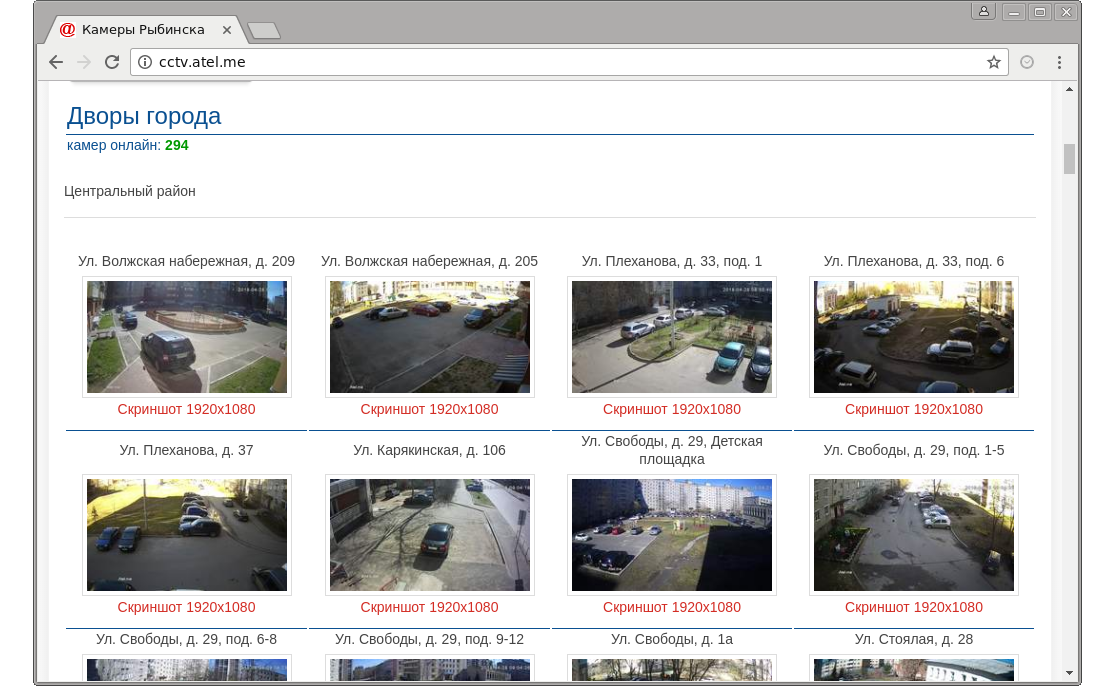Click the scroll down arrow on page scrollbar
This screenshot has height=686, width=1115.
(x=1069, y=673)
